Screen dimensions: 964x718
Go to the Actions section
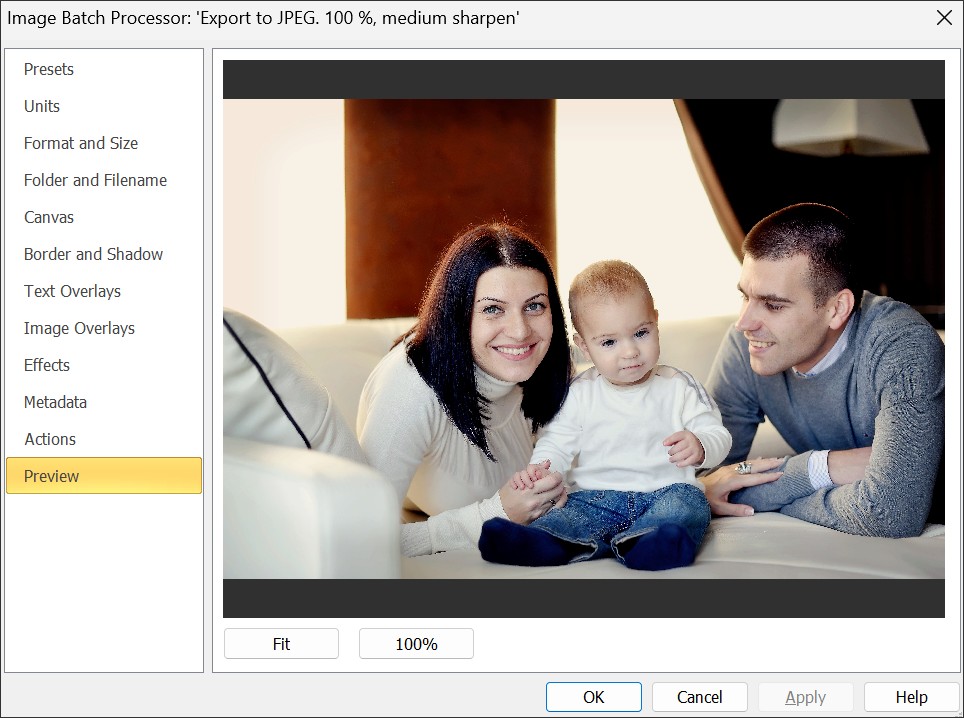point(103,439)
